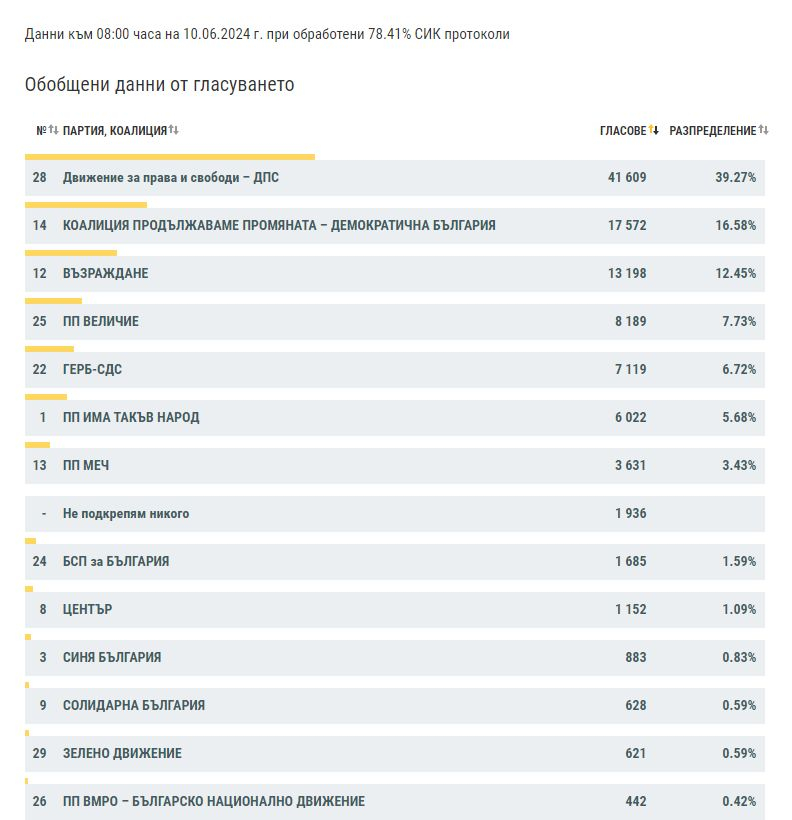Click the ГЕРБ-СДС party name
792x820 pixels.
coord(92,369)
